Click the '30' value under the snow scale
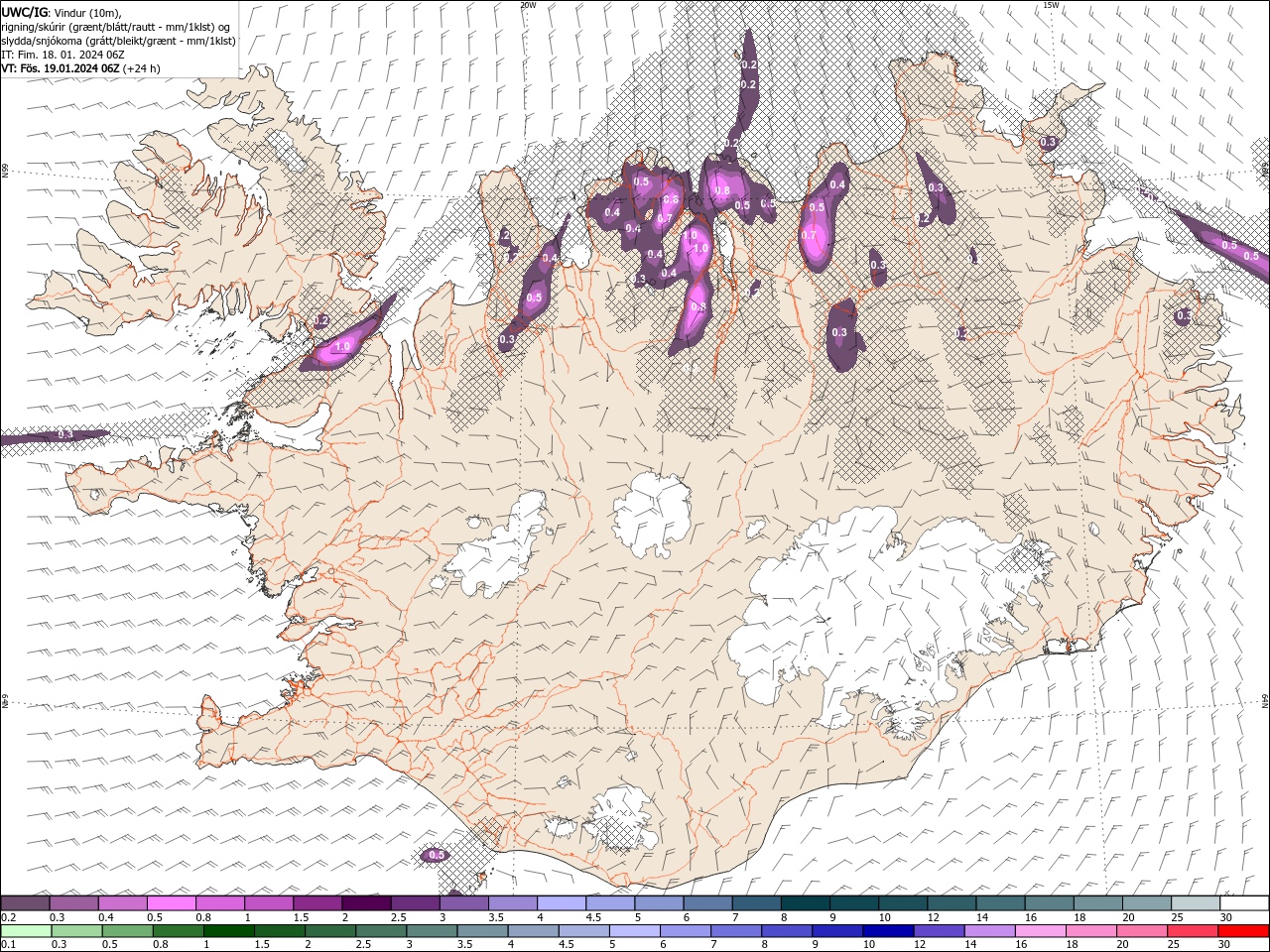Viewport: 1270px width, 952px height. coord(1225,917)
